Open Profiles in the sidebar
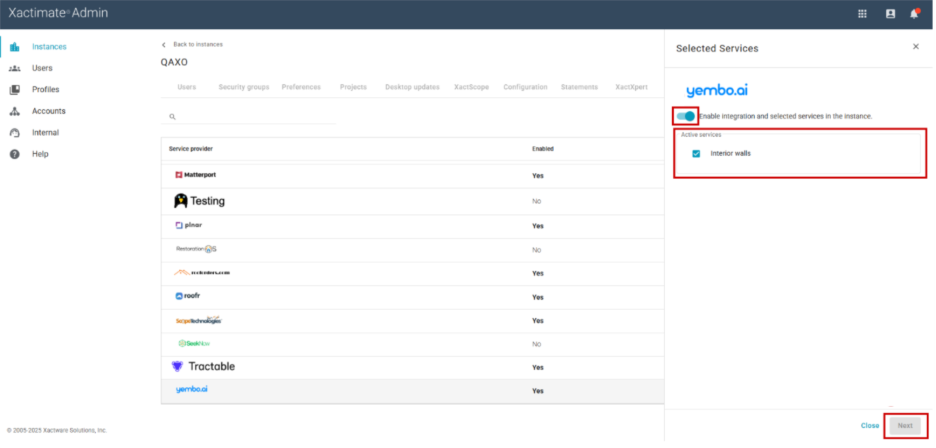 coord(45,90)
